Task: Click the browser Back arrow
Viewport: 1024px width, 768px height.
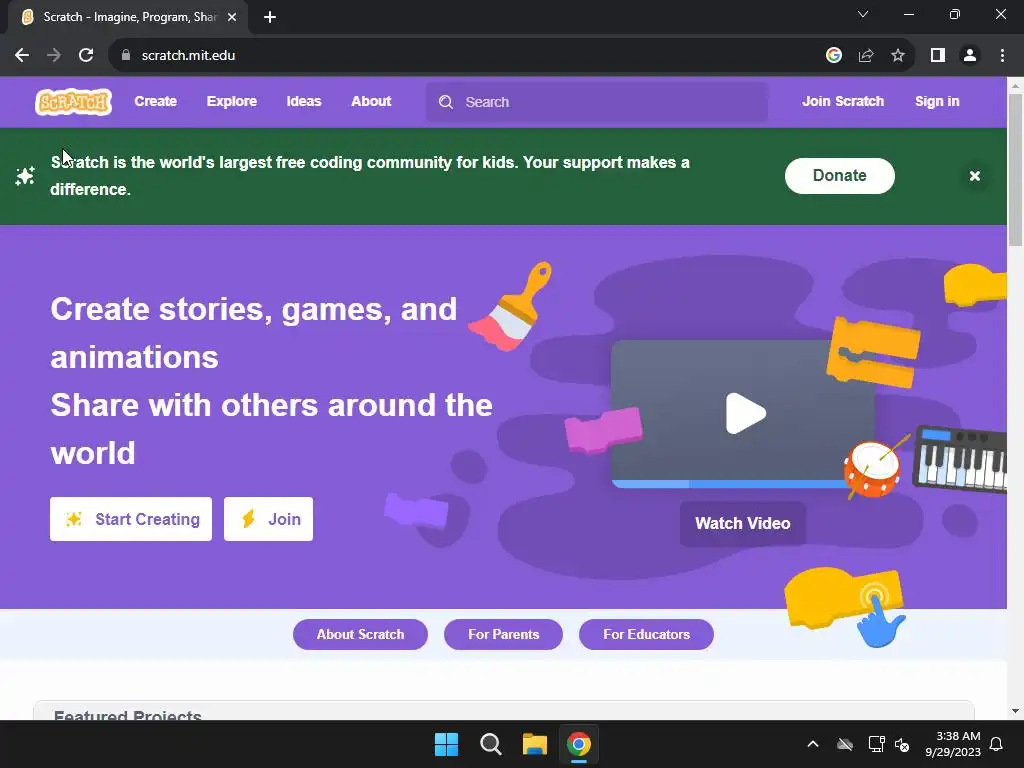Action: (x=22, y=56)
